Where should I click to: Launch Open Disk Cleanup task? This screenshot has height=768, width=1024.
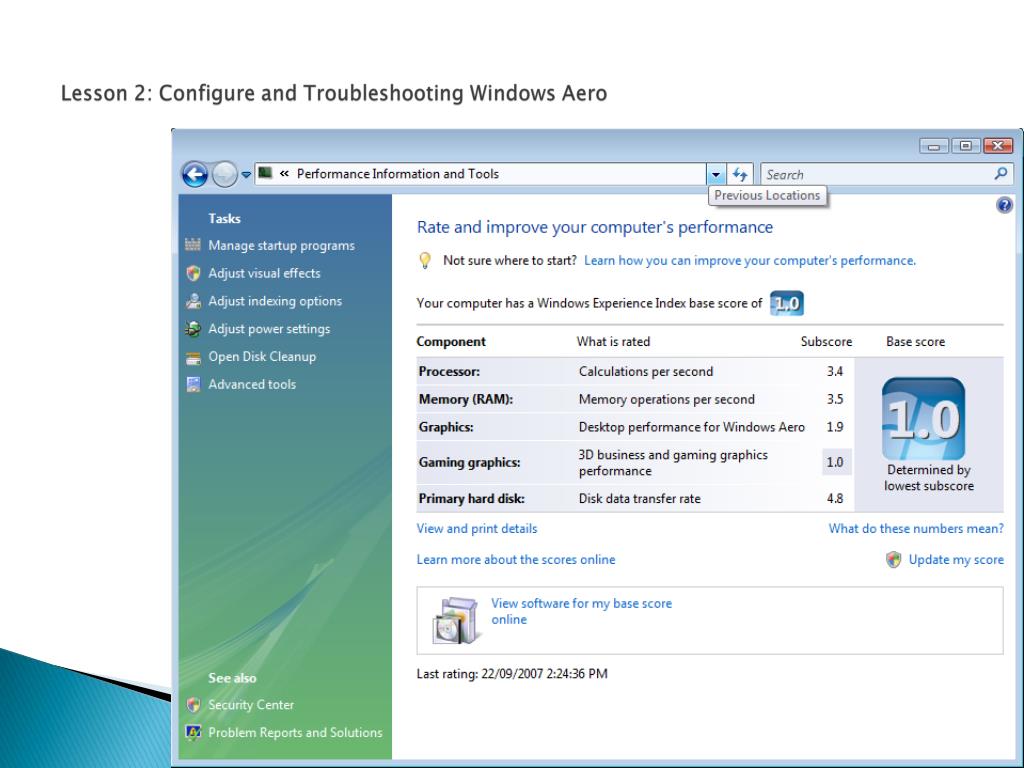(x=262, y=357)
